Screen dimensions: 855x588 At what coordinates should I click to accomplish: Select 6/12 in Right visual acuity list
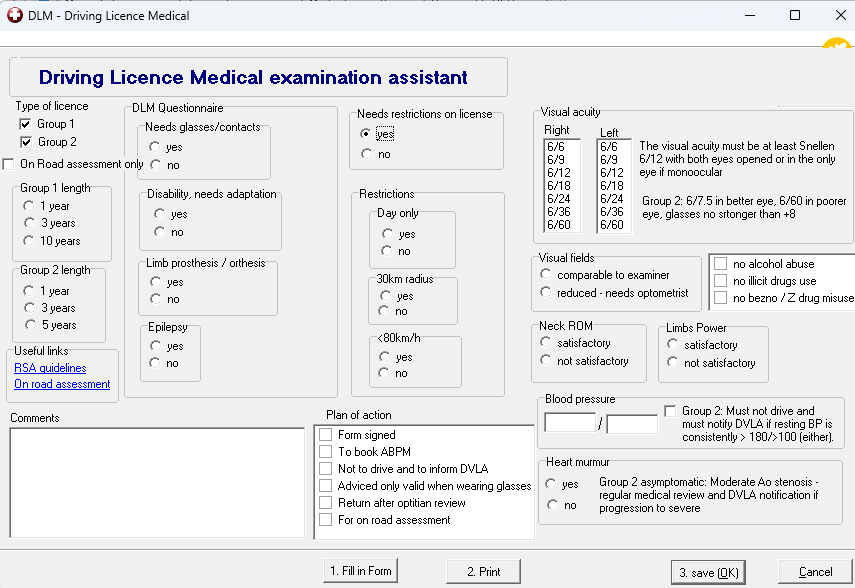557,173
